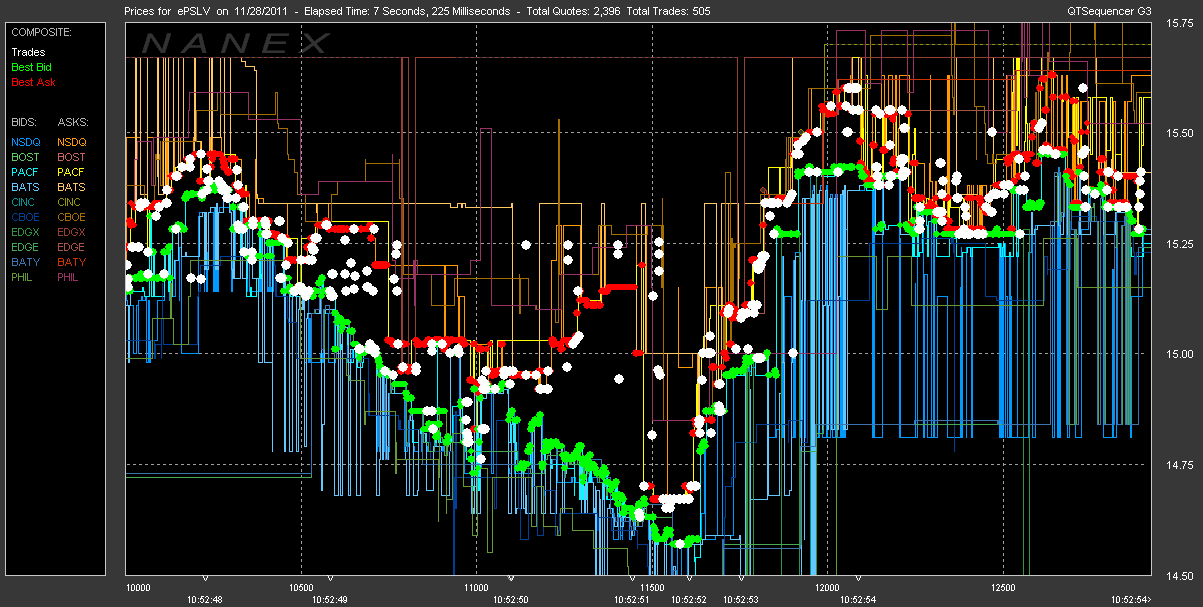The width and height of the screenshot is (1203, 607).
Task: Select the green Best Bid legend entry
Action: coord(31,66)
